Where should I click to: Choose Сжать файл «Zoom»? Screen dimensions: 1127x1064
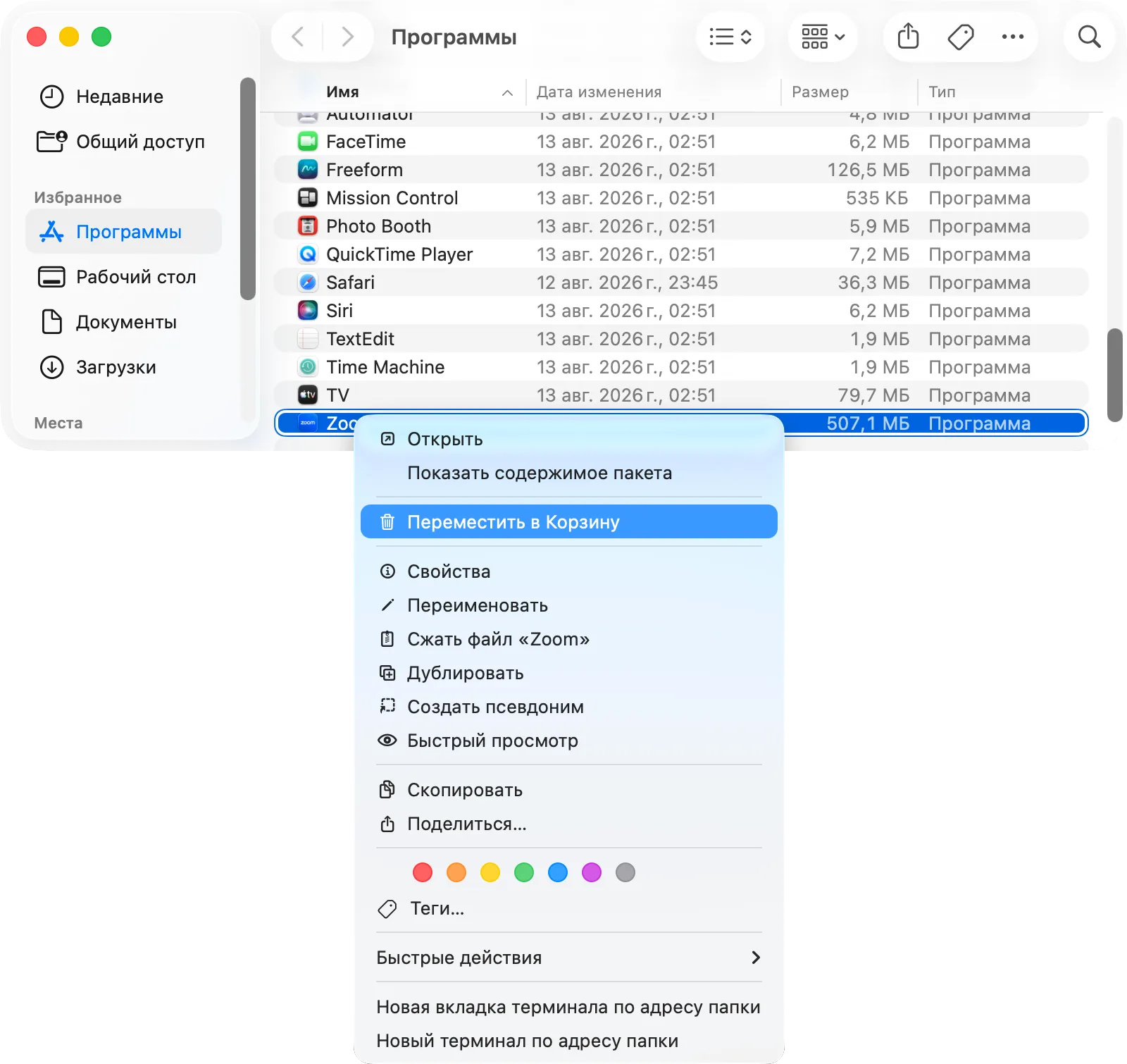(569, 639)
